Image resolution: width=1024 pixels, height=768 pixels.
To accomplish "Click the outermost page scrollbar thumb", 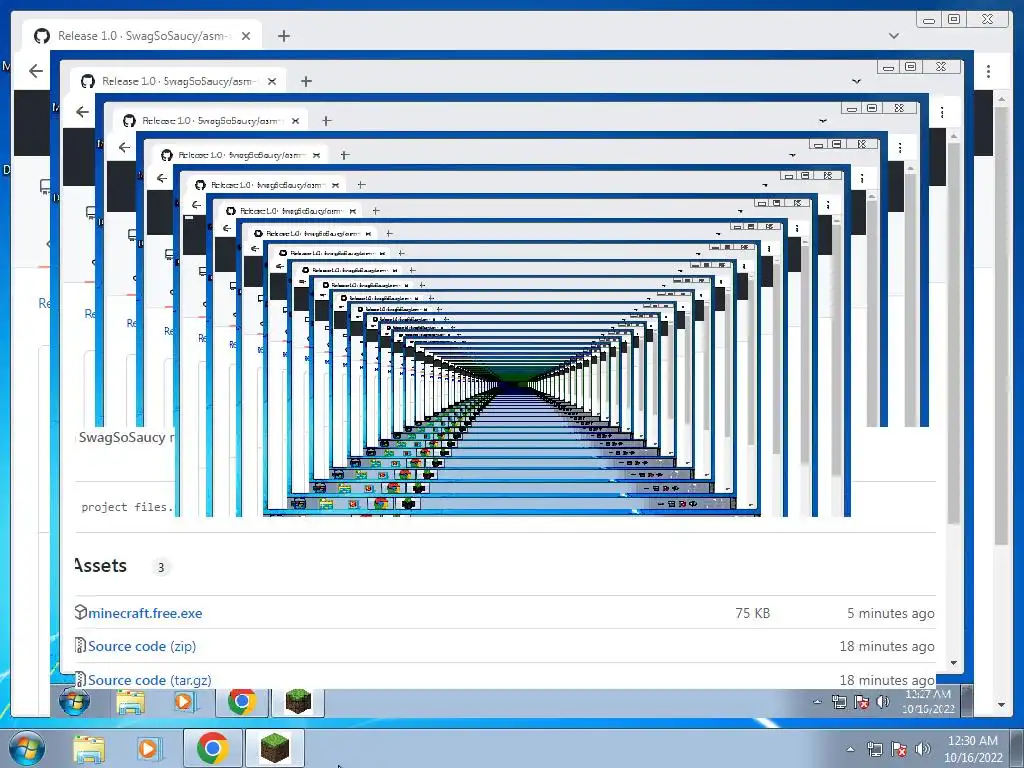I will pyautogui.click(x=1001, y=327).
